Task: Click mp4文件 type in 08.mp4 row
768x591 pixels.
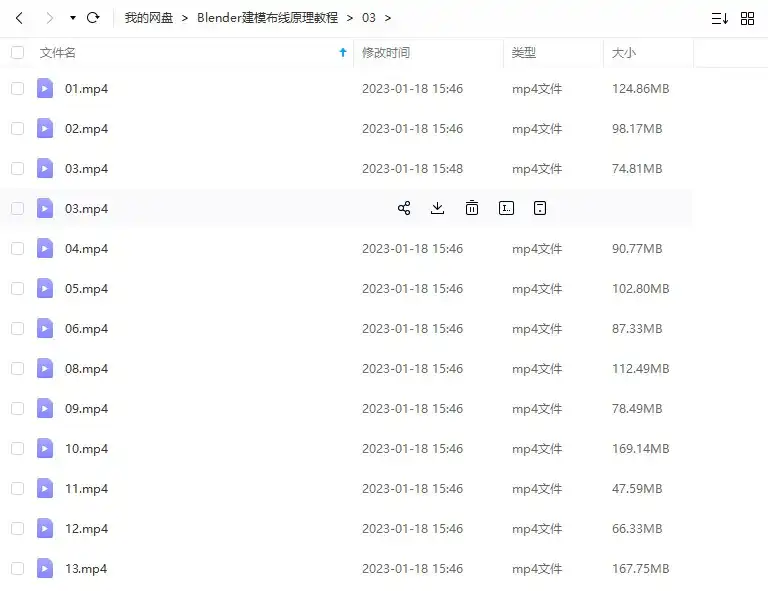Action: tap(537, 369)
